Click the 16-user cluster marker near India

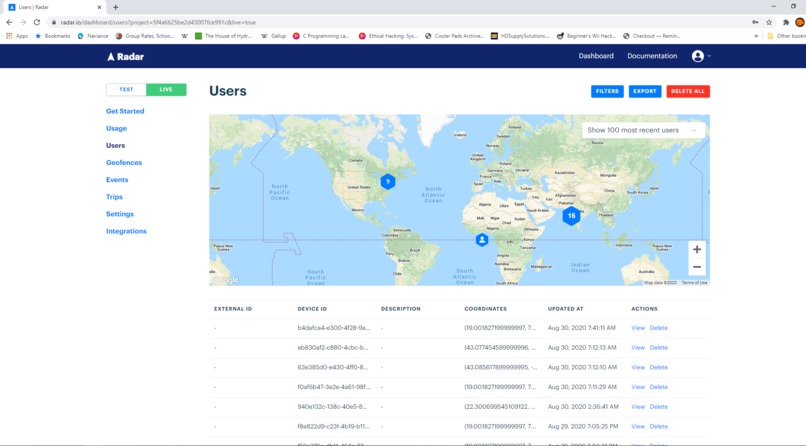coord(571,216)
